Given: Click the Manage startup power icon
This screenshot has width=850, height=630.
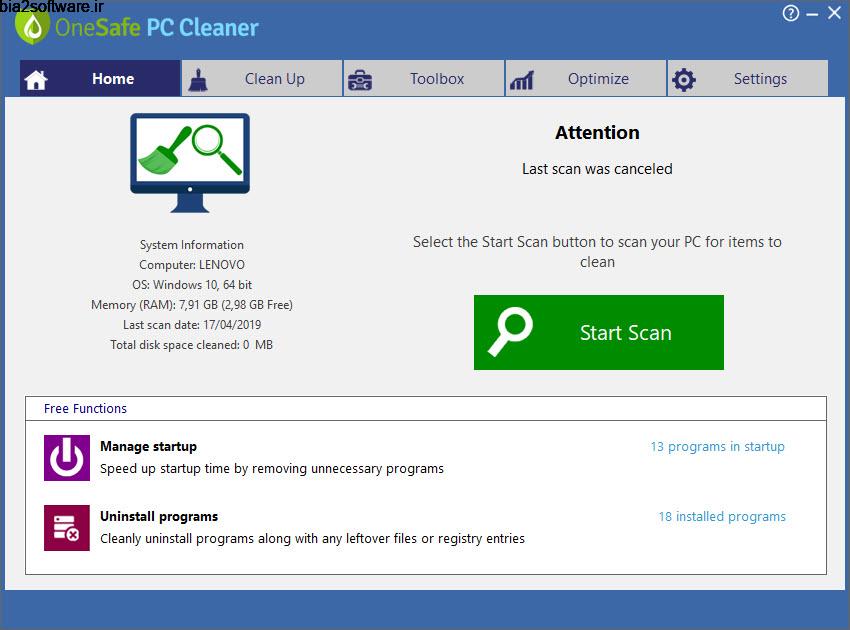Looking at the screenshot, I should click(x=66, y=457).
